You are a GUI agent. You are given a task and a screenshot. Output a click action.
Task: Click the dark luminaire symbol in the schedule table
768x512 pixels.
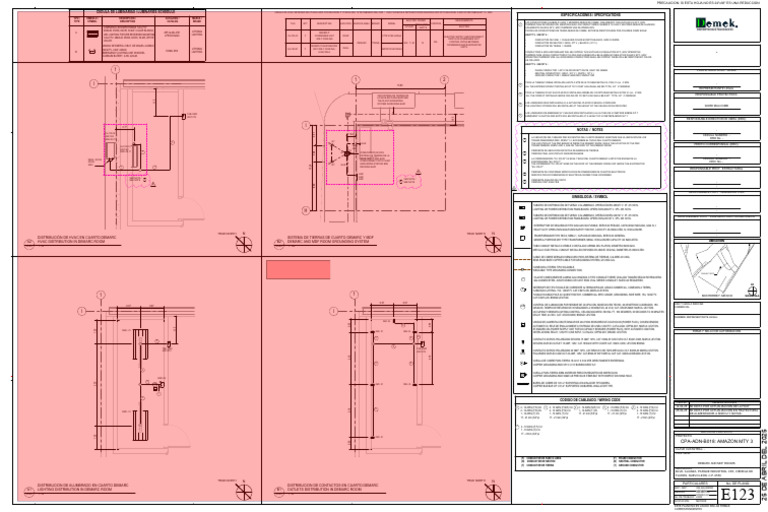point(93,34)
